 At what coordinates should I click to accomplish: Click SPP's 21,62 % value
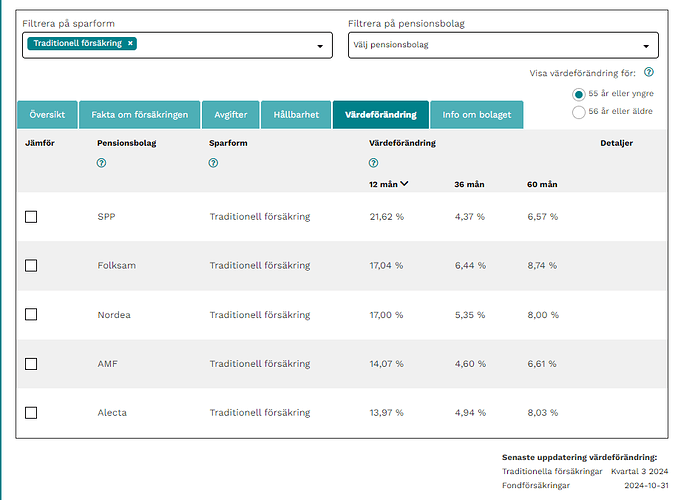[x=387, y=217]
